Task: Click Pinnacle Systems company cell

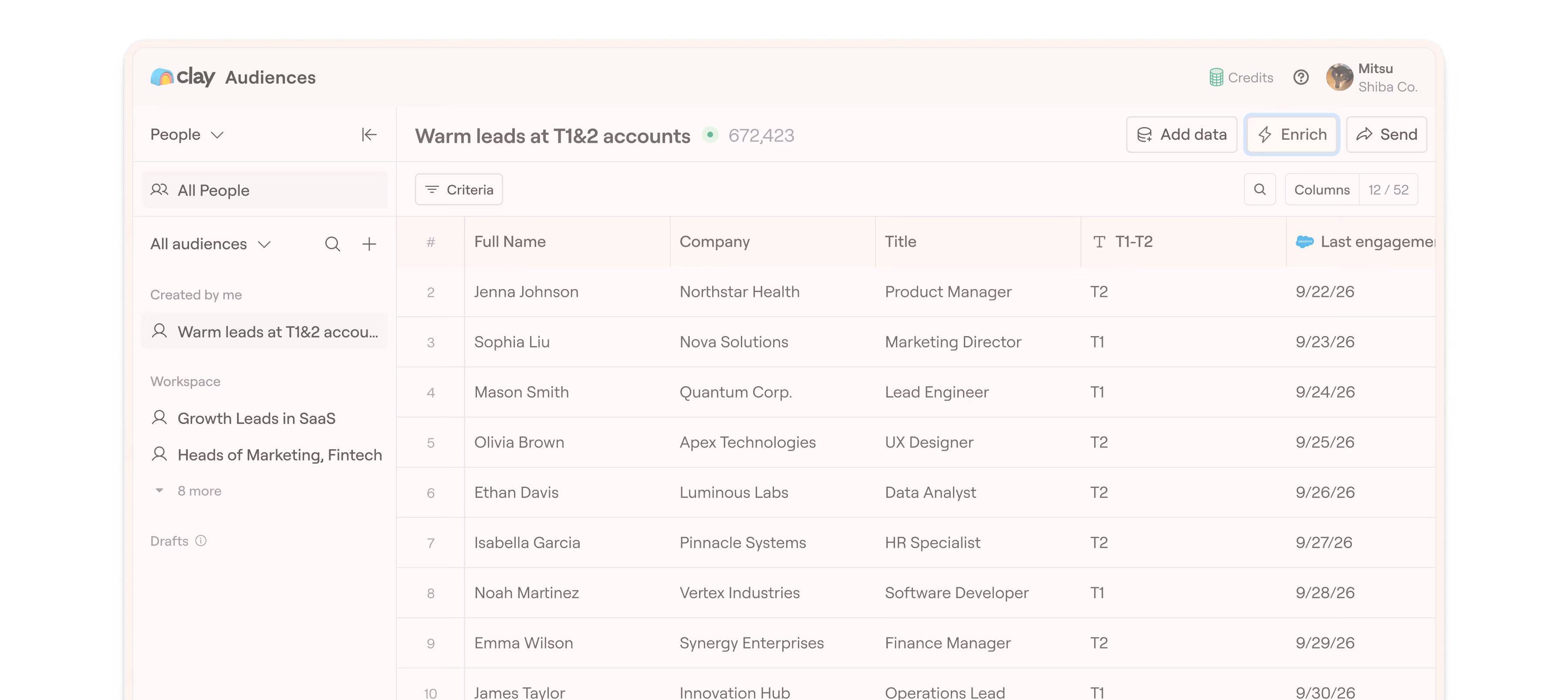Action: click(772, 542)
